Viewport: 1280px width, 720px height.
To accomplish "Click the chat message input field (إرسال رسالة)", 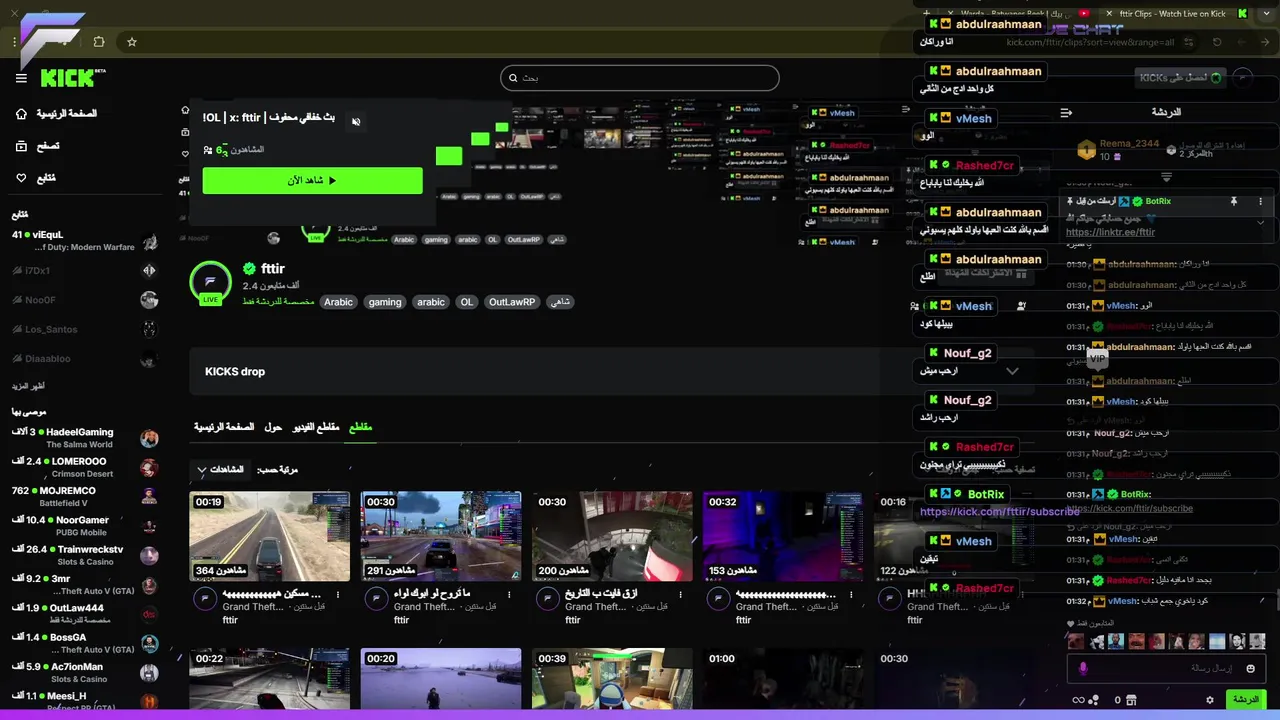I will point(1165,668).
